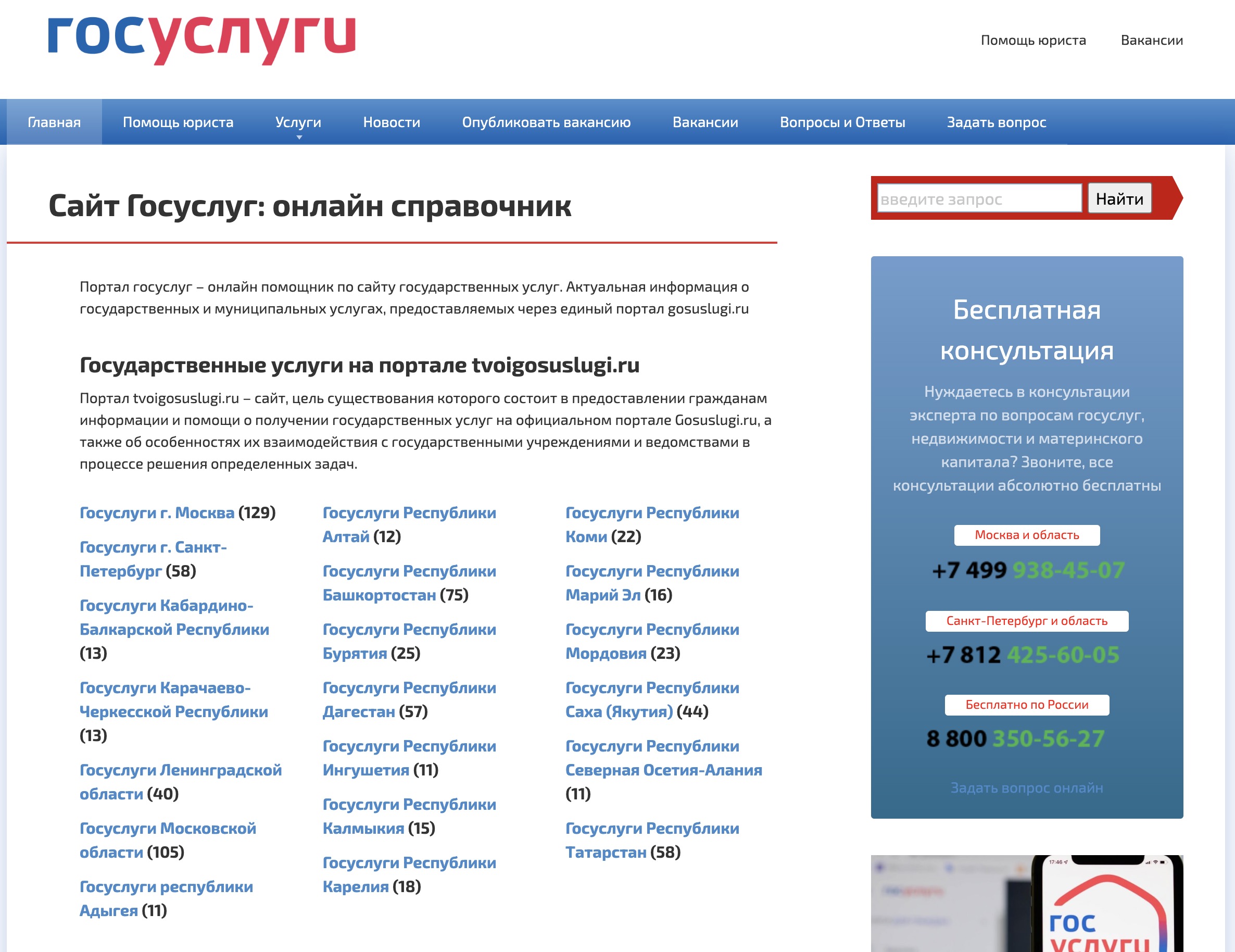Open Вакансии in the blue navigation bar
This screenshot has width=1235, height=952.
pos(705,122)
